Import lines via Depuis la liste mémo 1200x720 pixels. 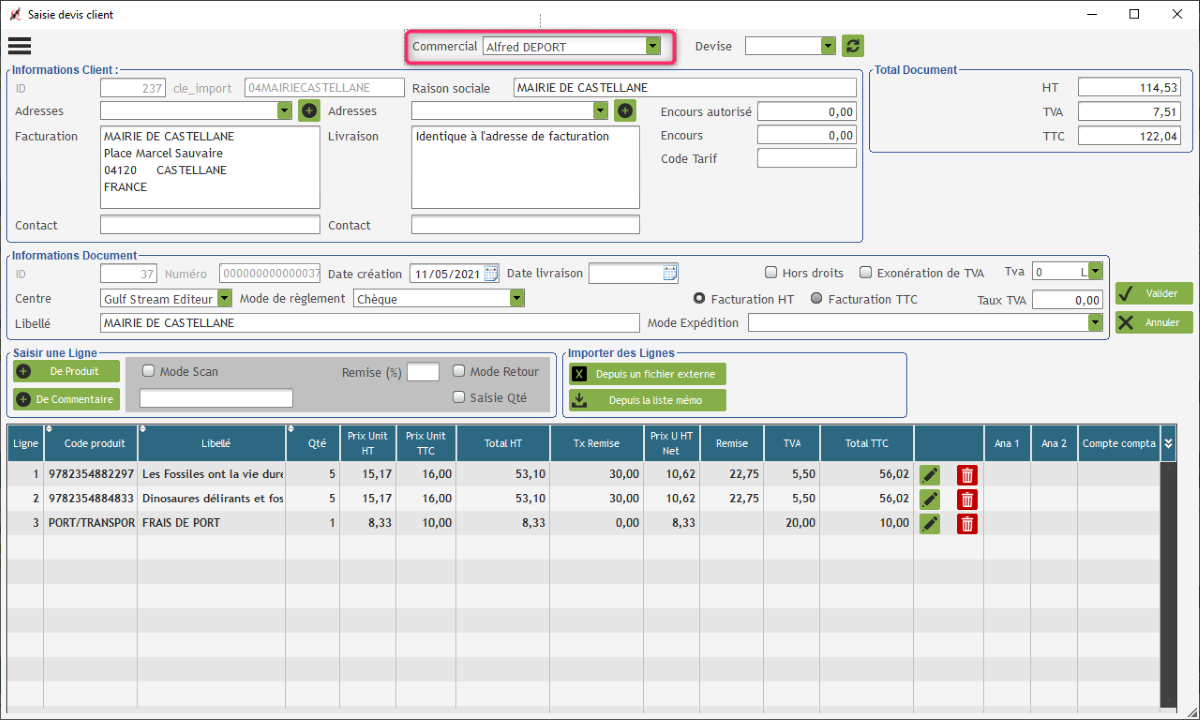pyautogui.click(x=647, y=401)
